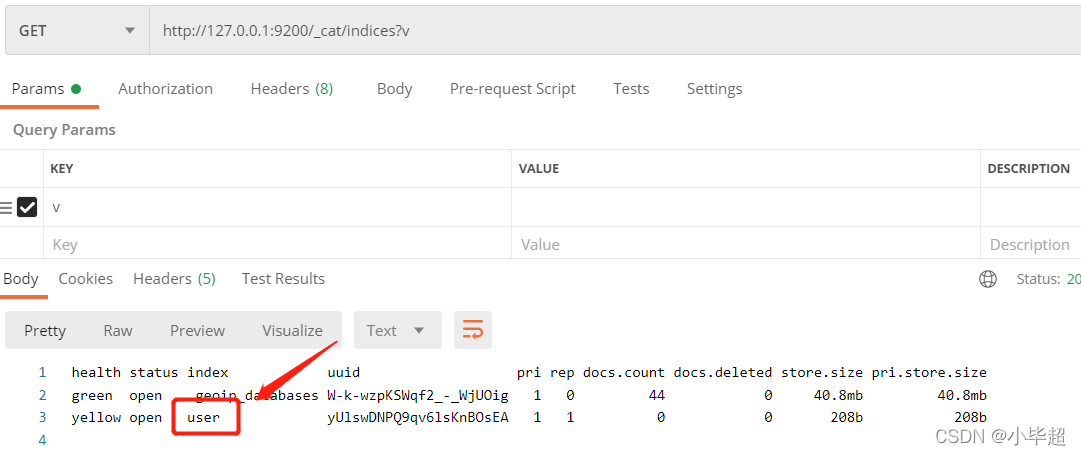Click the 'docs.count' column header
This screenshot has width=1081, height=455.
(x=624, y=372)
